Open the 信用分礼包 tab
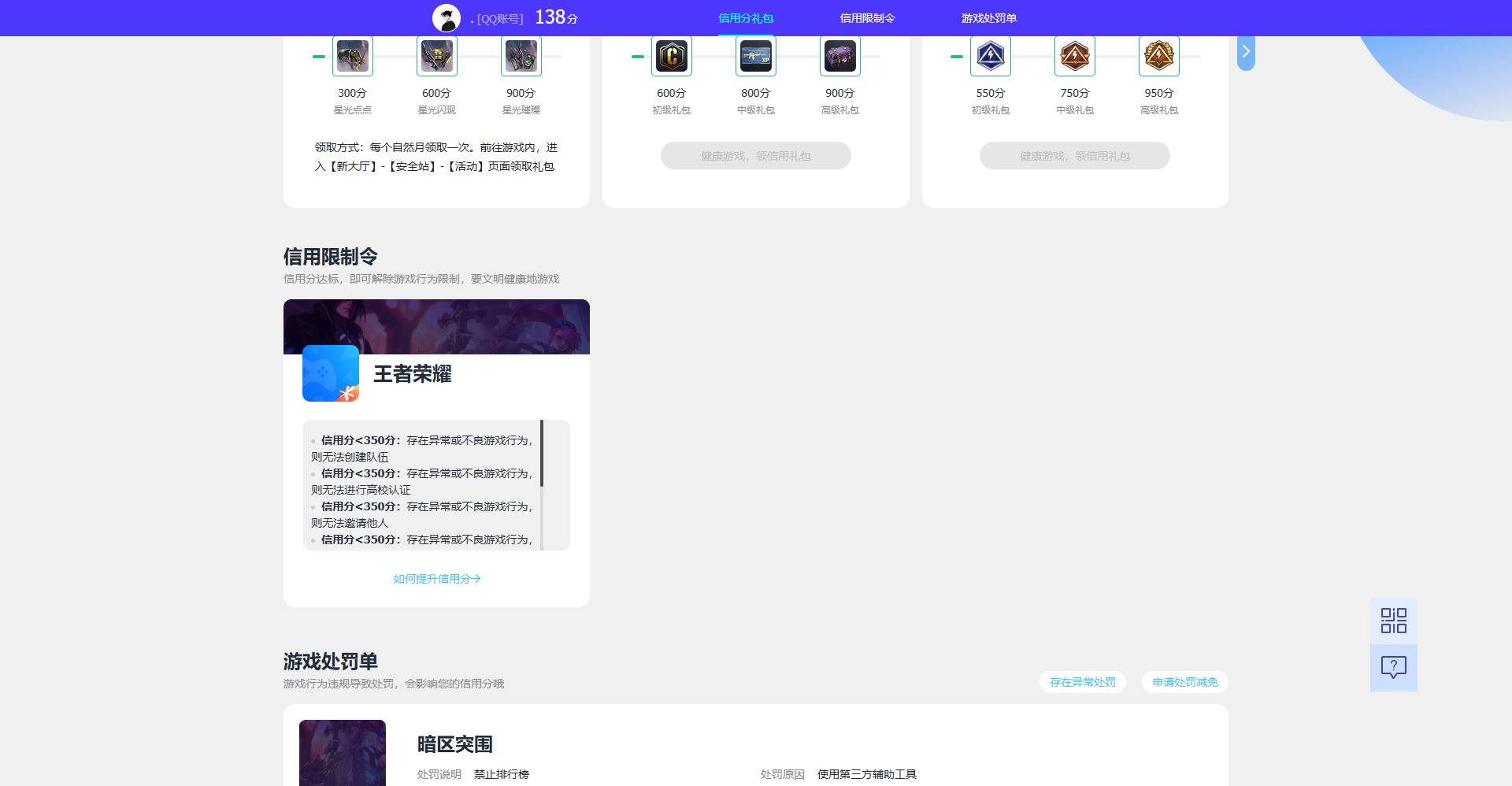Screen dimensions: 1512x786 (x=746, y=18)
